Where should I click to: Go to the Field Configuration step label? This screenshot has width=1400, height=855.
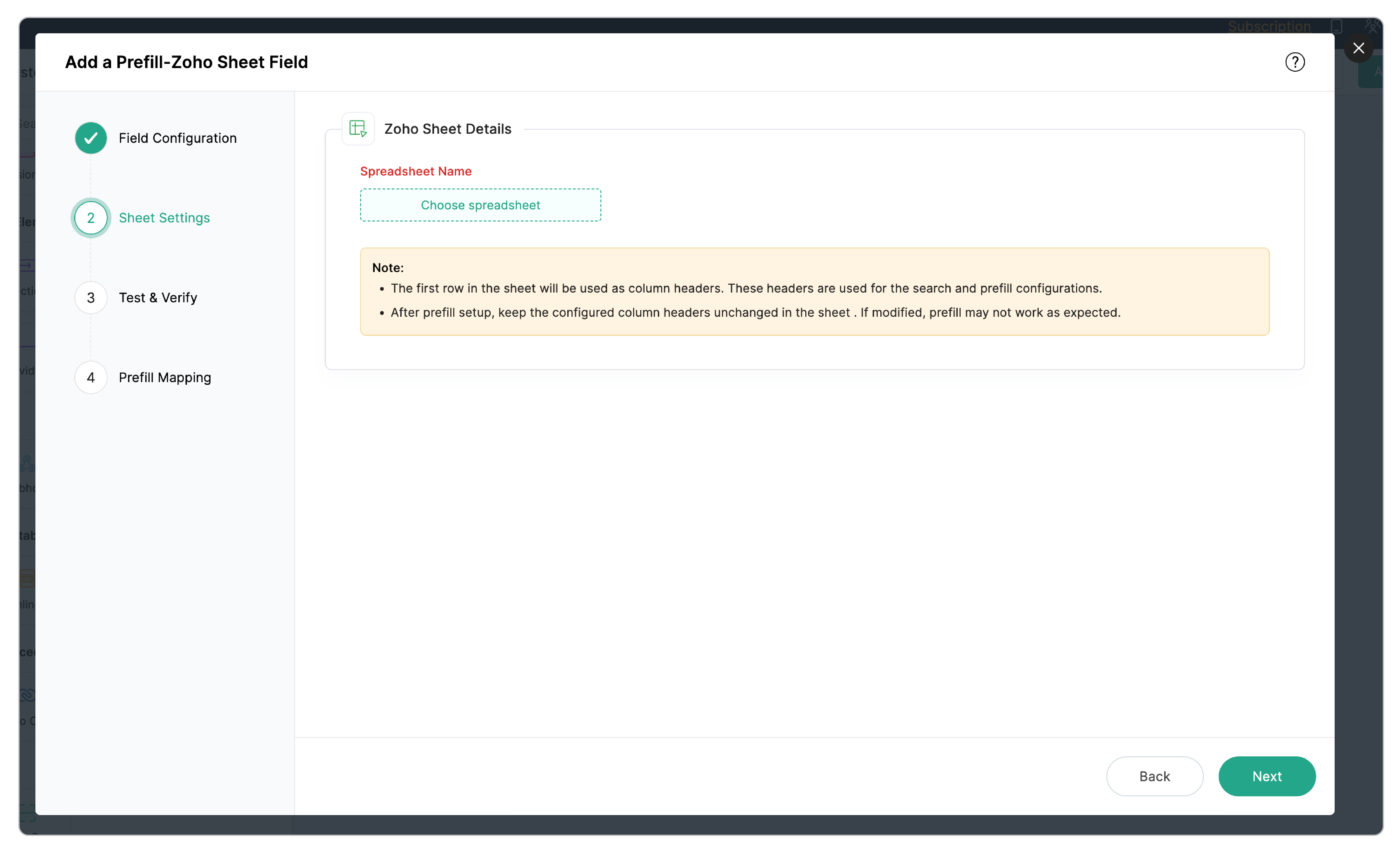pos(178,138)
